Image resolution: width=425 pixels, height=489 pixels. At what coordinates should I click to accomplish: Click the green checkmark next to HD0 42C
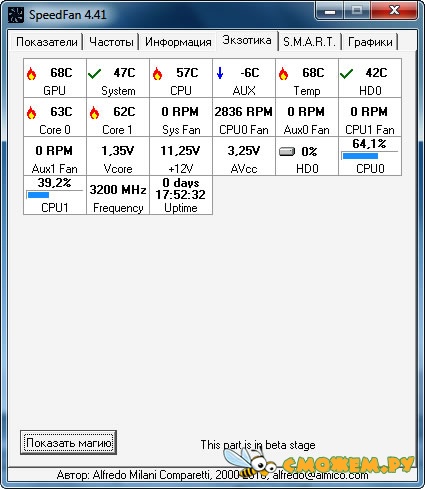(x=346, y=74)
